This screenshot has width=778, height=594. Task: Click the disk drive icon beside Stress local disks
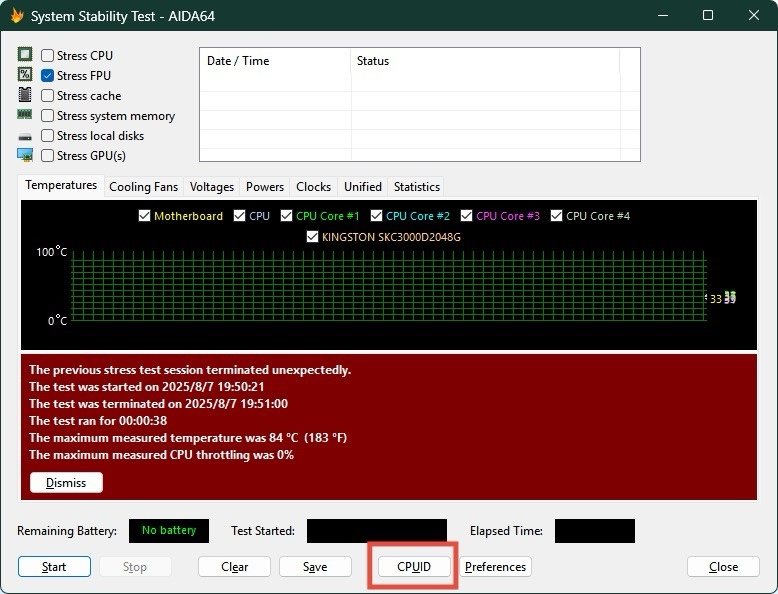(25, 136)
